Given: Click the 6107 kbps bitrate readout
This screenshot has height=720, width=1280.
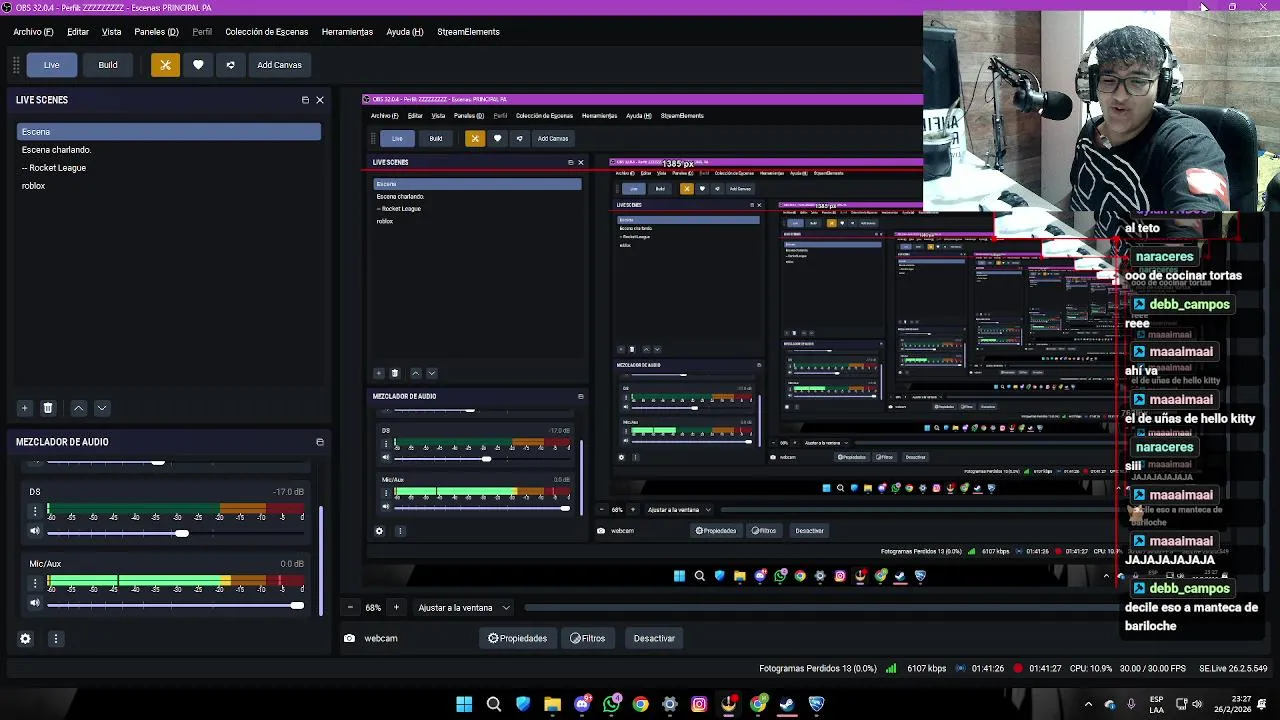Looking at the screenshot, I should click(x=926, y=669).
